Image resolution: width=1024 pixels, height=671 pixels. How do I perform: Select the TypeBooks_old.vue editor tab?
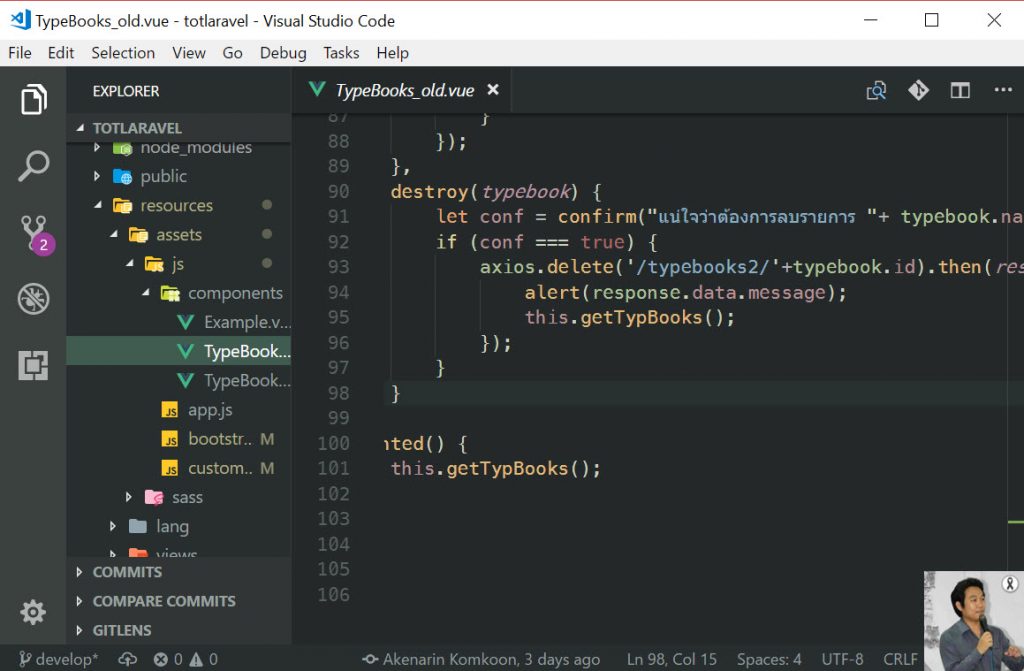click(402, 90)
